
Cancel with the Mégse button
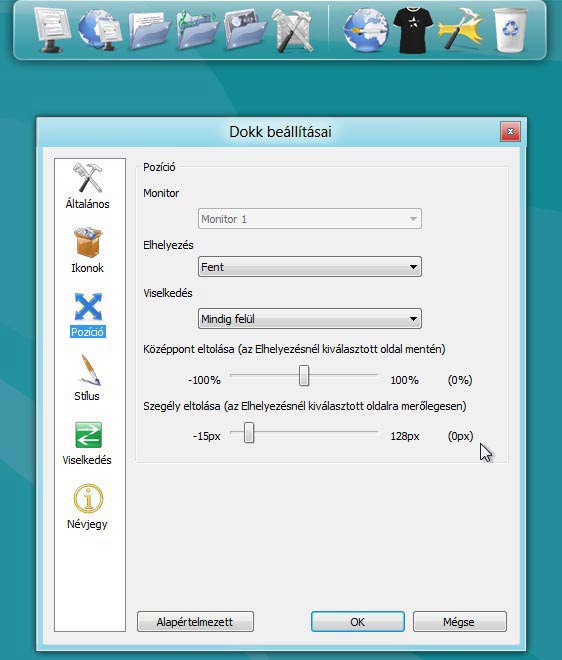460,622
